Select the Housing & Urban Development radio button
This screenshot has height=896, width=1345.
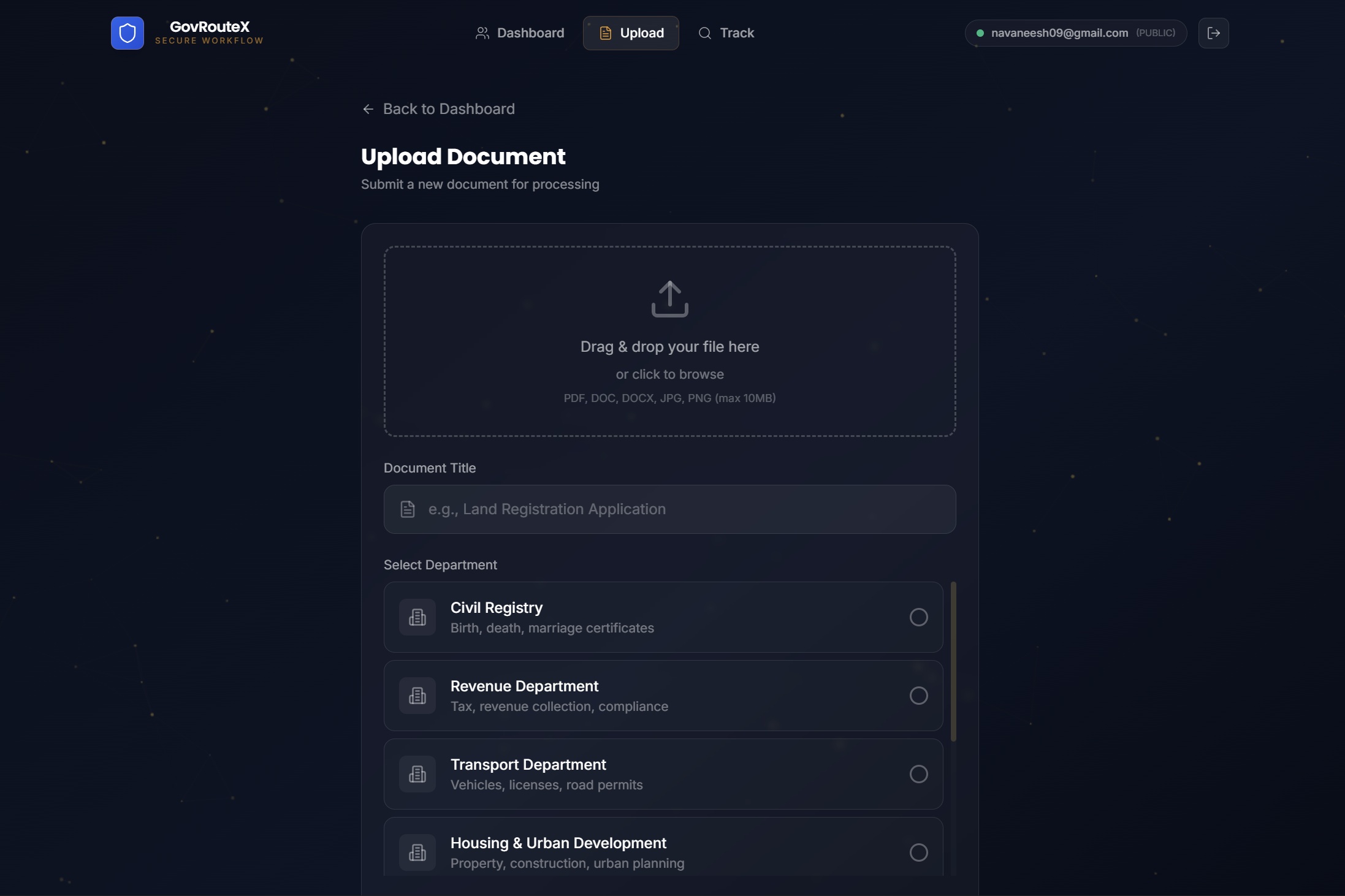tap(918, 852)
